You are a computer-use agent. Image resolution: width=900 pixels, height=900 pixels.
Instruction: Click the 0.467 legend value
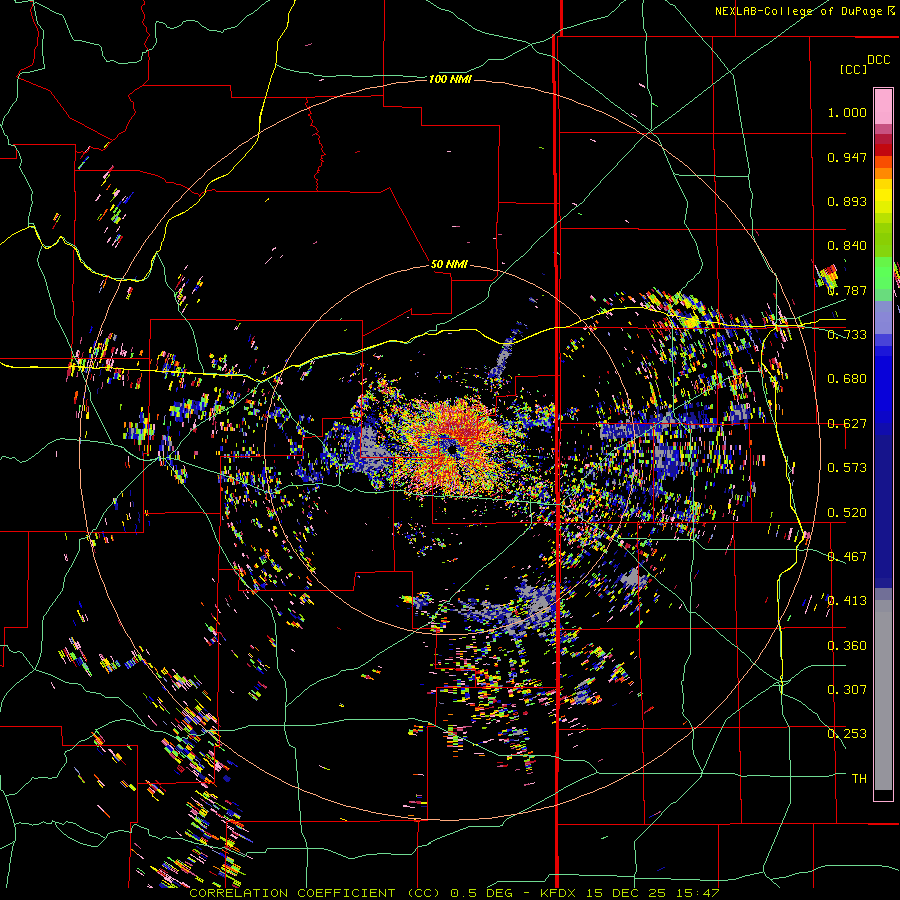point(847,557)
